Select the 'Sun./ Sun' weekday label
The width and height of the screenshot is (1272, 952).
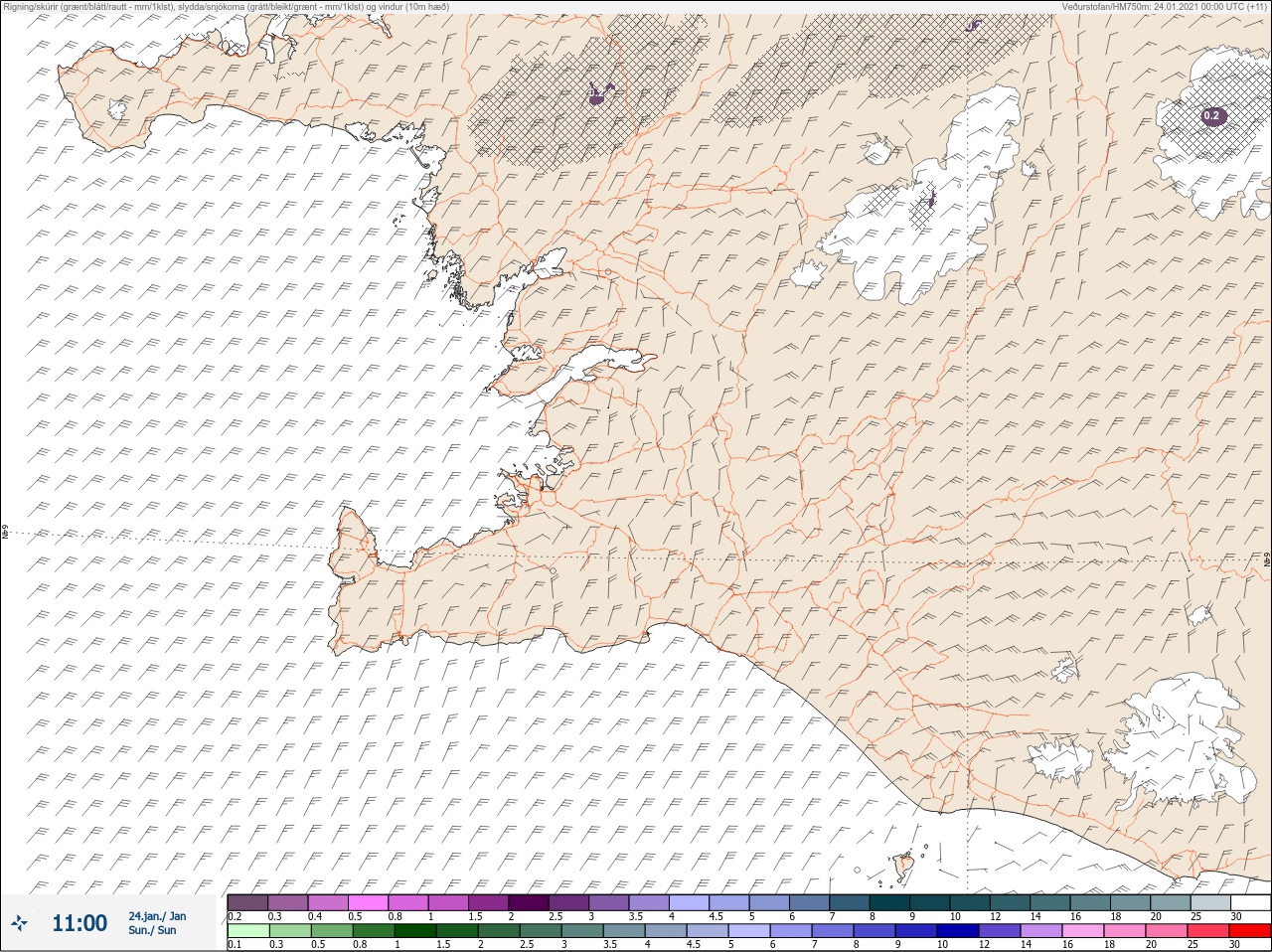click(152, 930)
